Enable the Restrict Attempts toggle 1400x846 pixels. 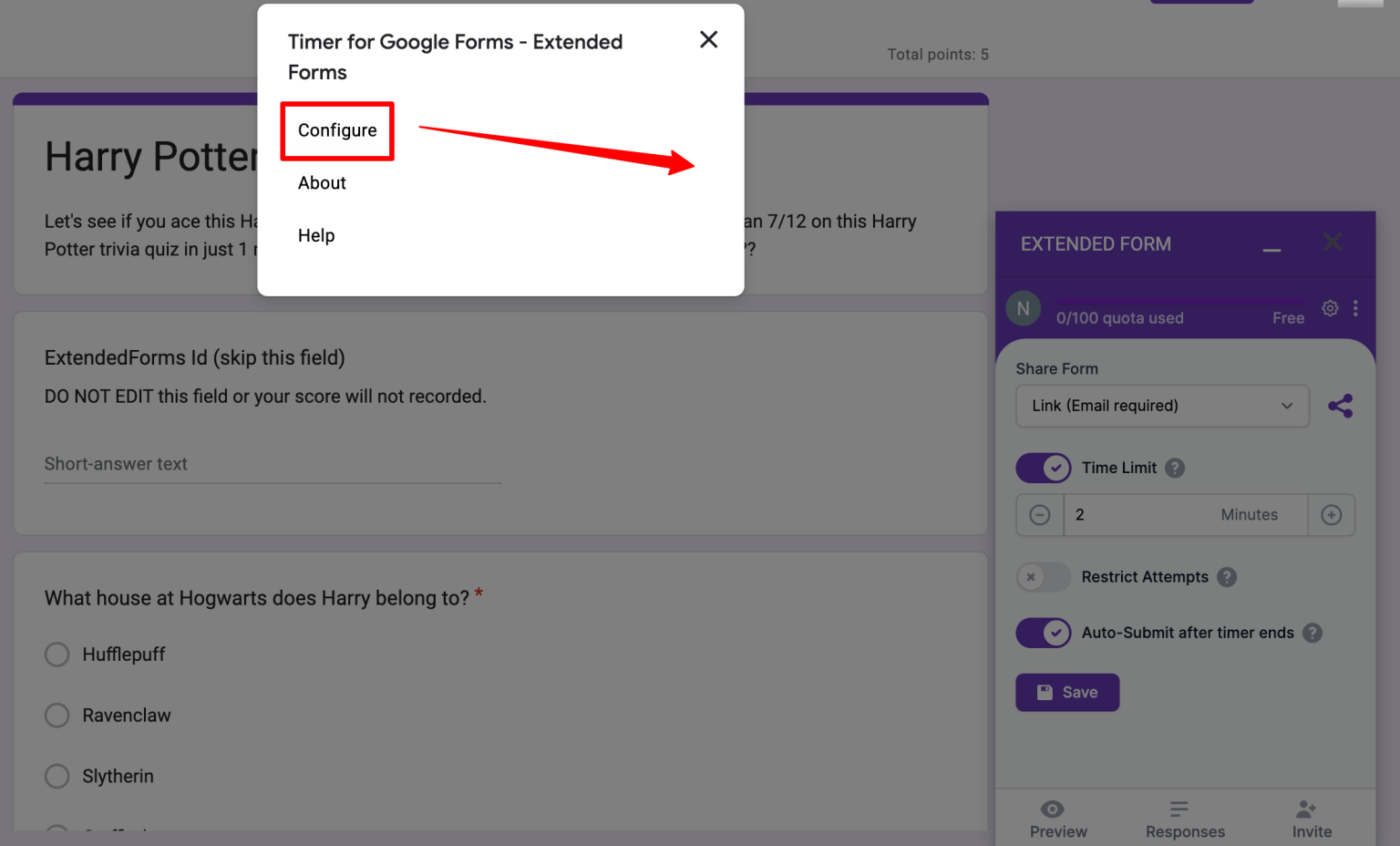click(x=1043, y=577)
